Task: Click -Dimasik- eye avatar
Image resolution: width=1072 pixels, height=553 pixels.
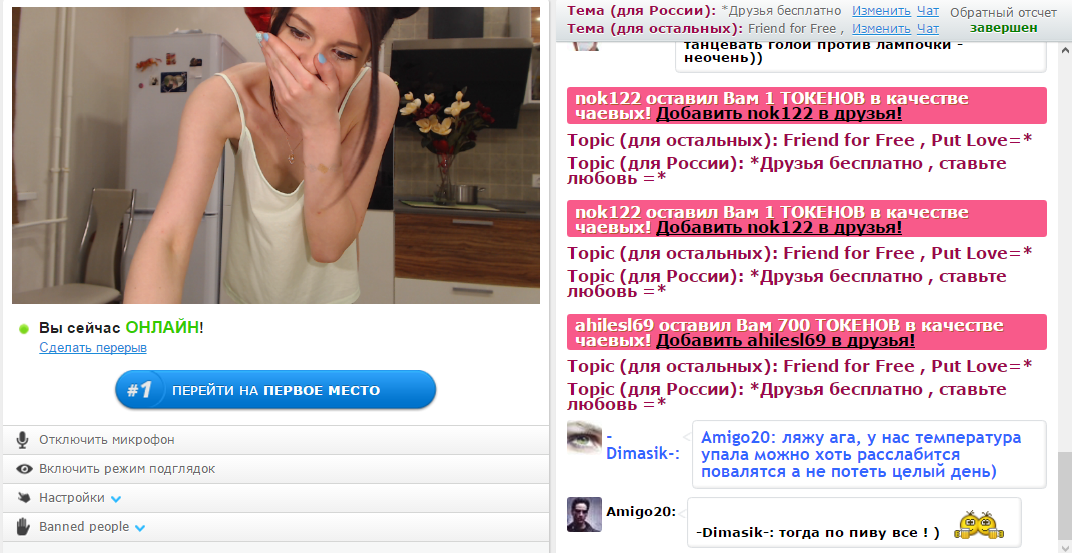Action: 585,437
